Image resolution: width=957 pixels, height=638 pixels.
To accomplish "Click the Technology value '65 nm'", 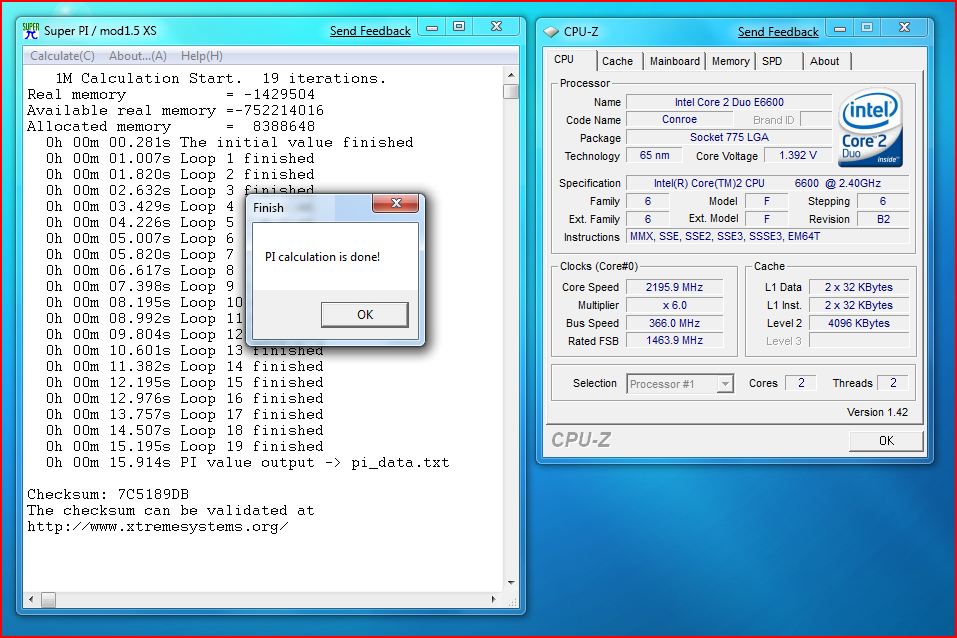I will tap(654, 156).
